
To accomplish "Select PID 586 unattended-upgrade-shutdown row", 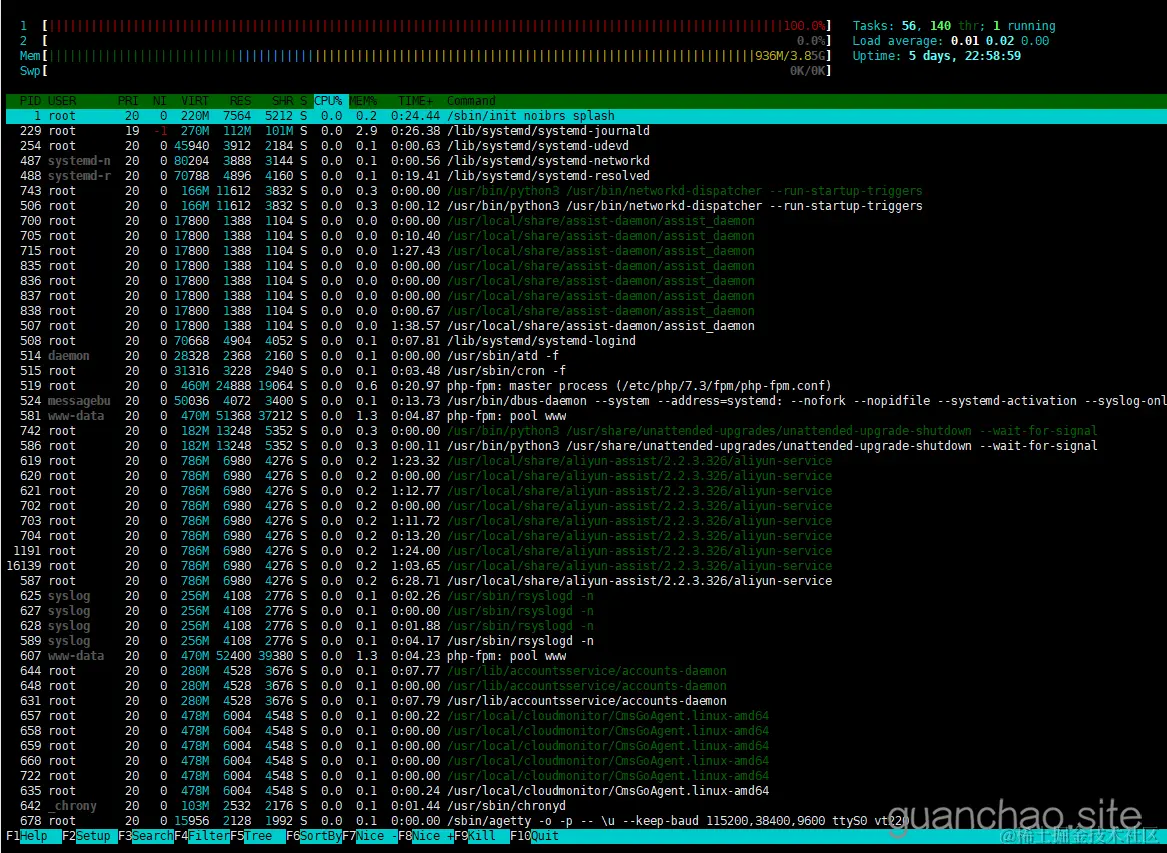I will tap(586, 446).
